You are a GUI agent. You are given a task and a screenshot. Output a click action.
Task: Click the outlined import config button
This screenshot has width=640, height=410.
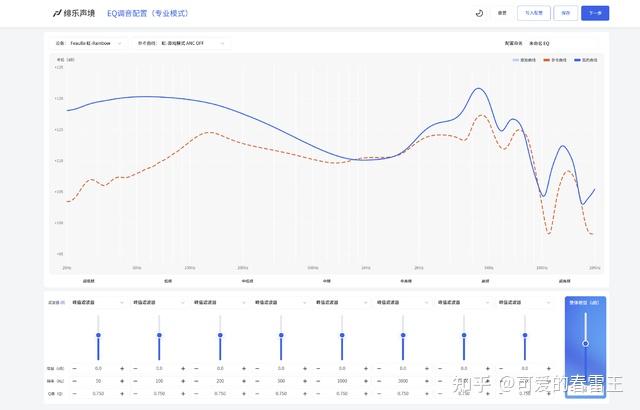(534, 13)
